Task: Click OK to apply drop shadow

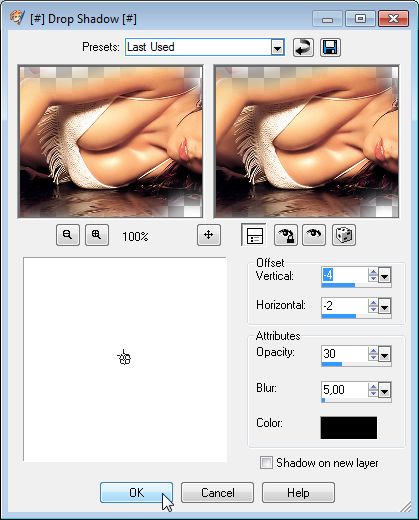Action: (x=136, y=492)
